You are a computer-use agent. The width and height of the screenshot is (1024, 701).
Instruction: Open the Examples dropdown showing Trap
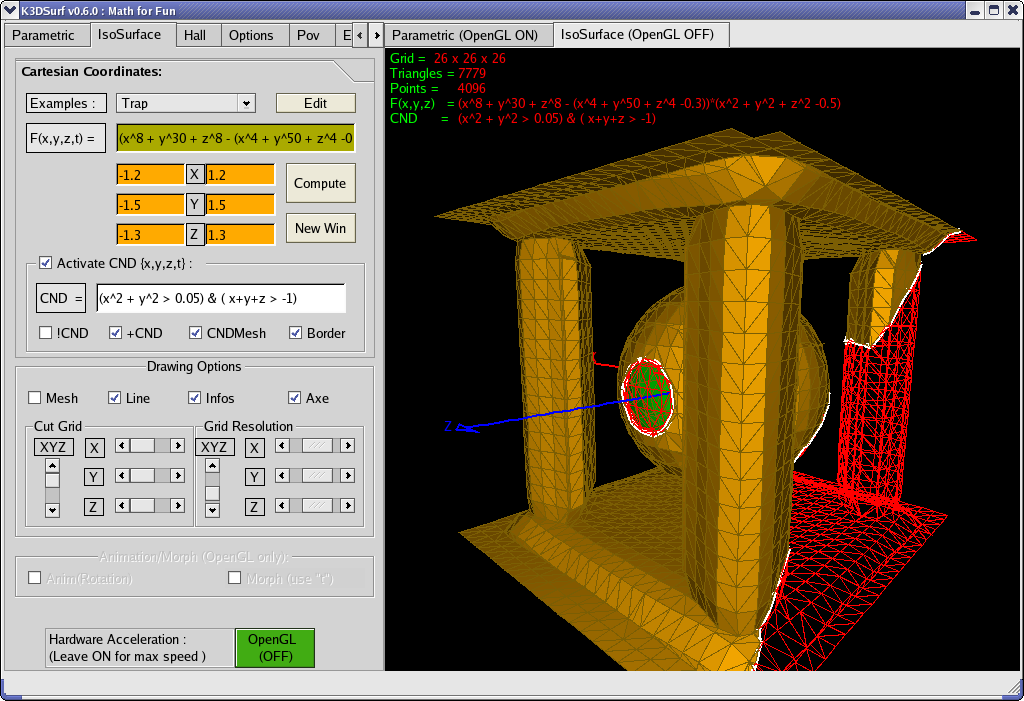pos(186,103)
